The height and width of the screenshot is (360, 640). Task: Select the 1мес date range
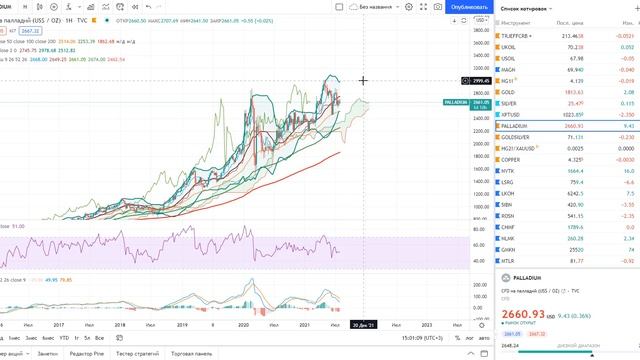tap(14, 338)
